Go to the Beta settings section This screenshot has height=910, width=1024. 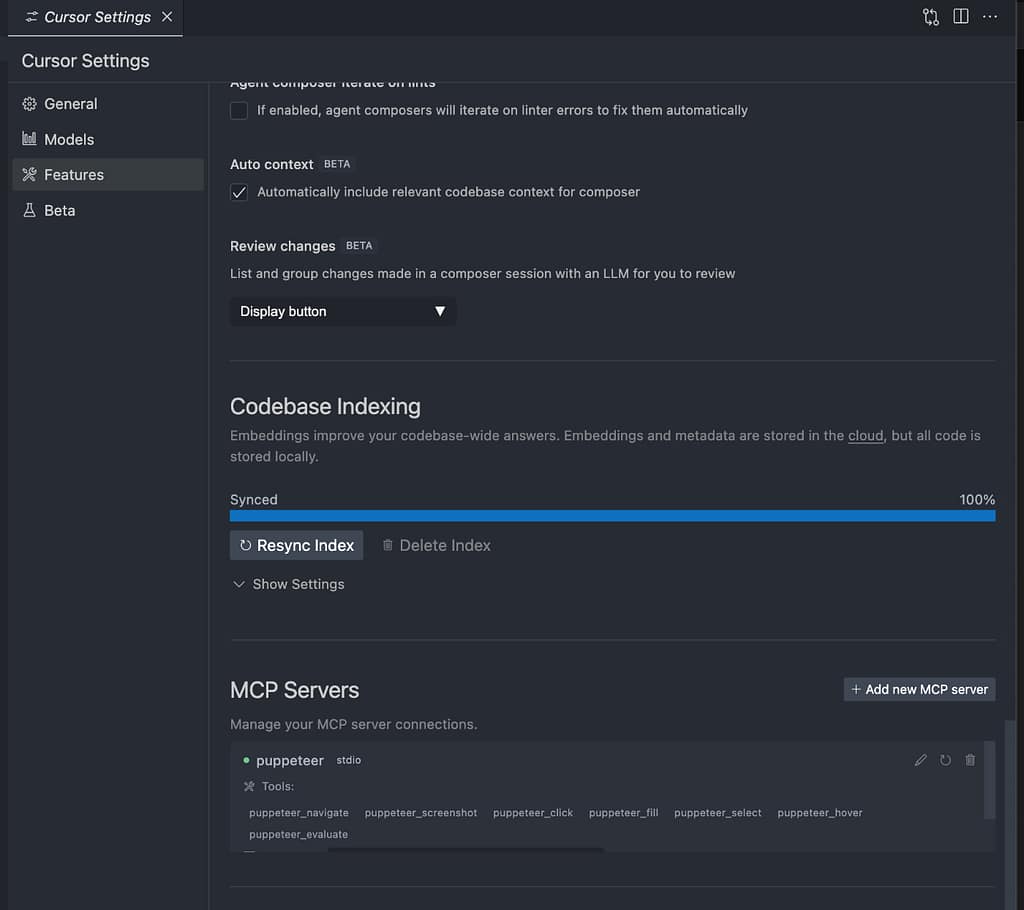pos(59,210)
